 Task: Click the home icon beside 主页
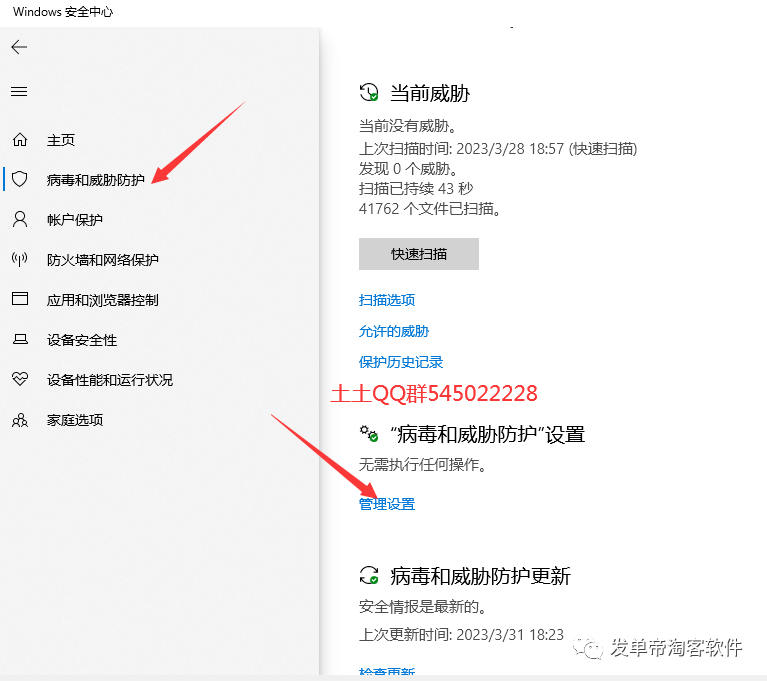(20, 139)
